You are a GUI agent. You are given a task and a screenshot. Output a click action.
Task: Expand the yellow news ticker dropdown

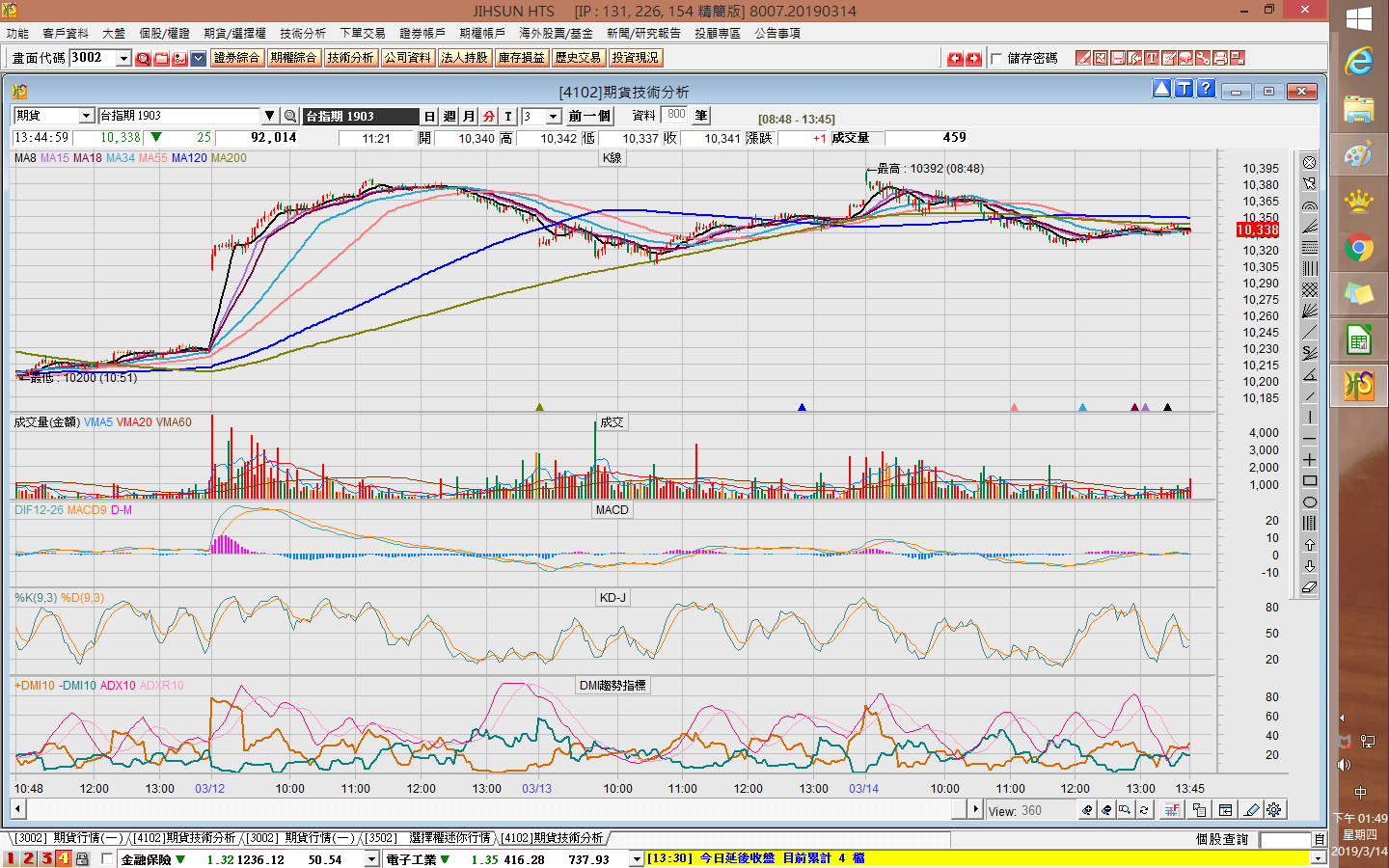(1318, 858)
